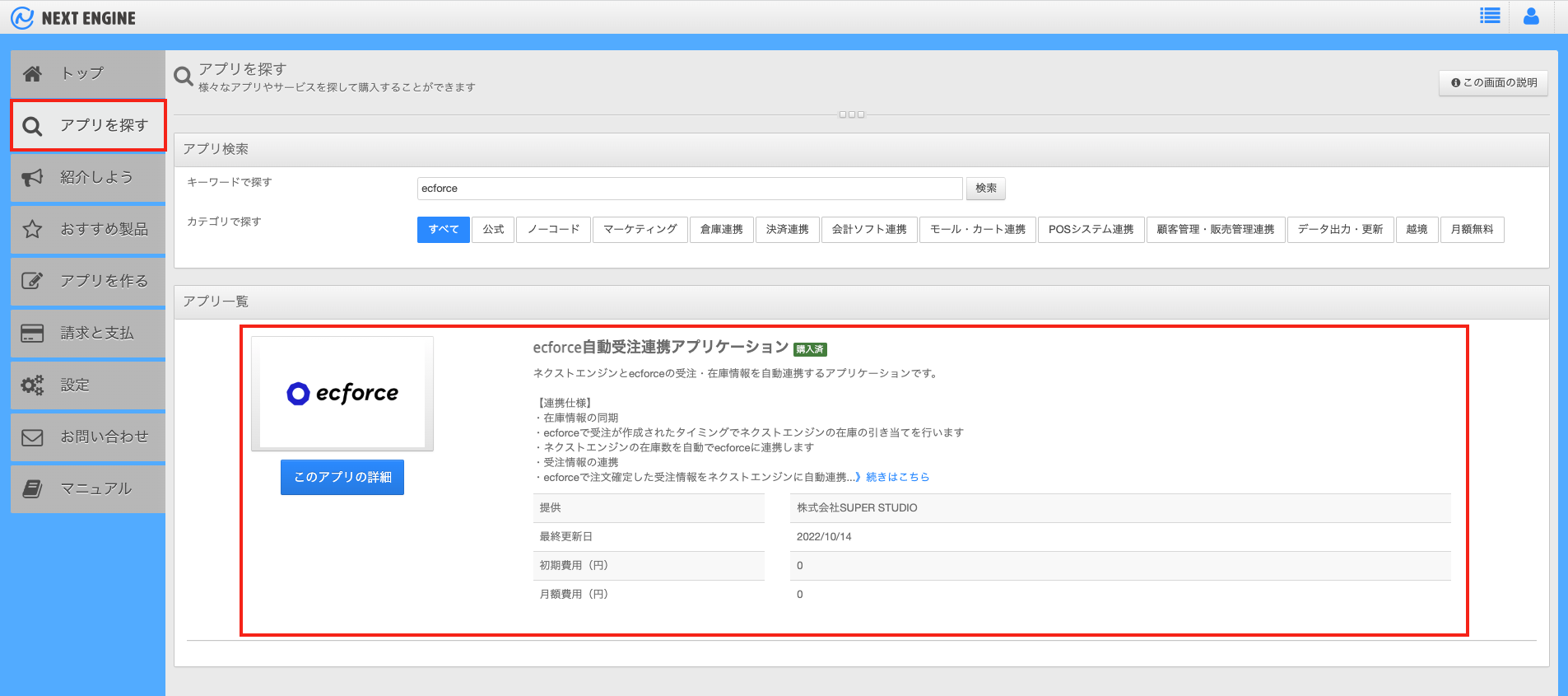
Task: Open 請求と支払 sidebar menu
Action: click(88, 333)
